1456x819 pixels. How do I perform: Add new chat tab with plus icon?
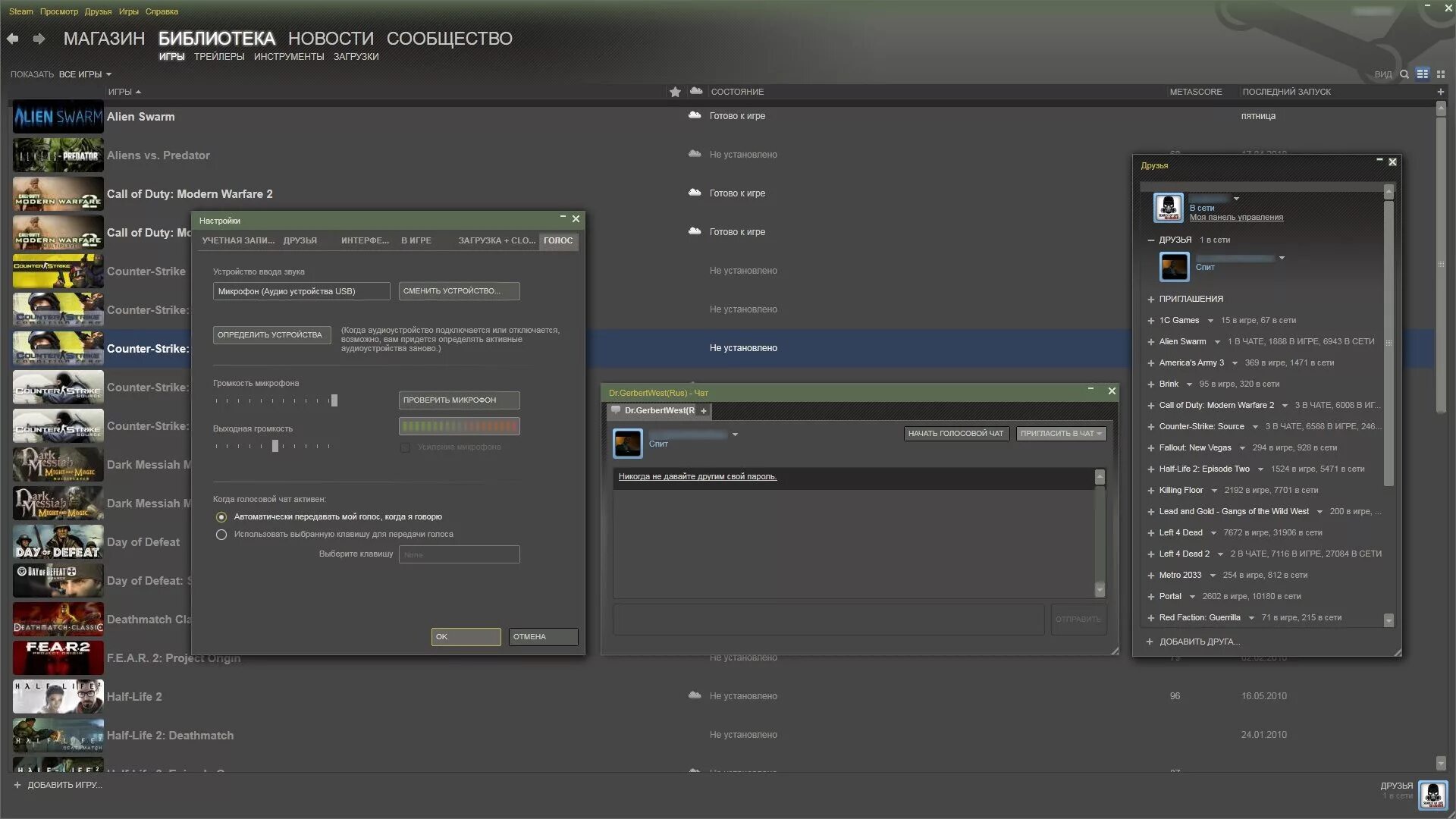704,411
